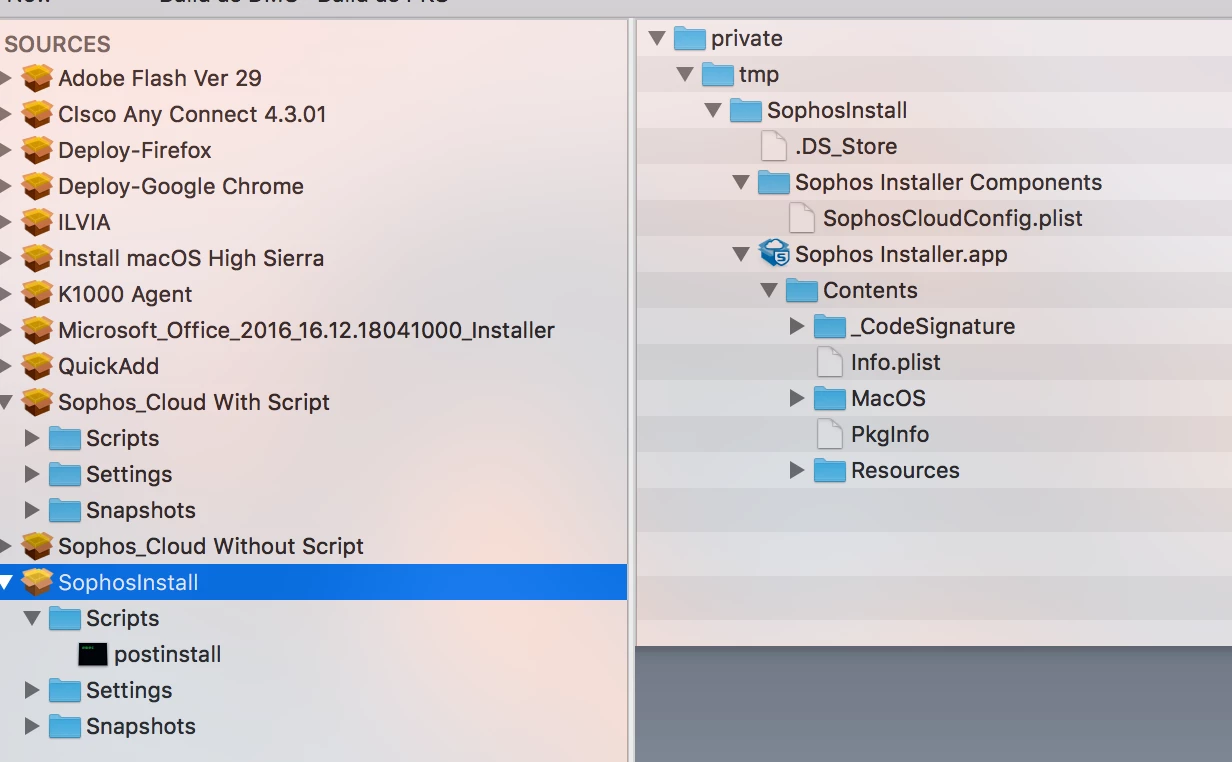Expand the last Snapshots folder in the sidebar

32,726
